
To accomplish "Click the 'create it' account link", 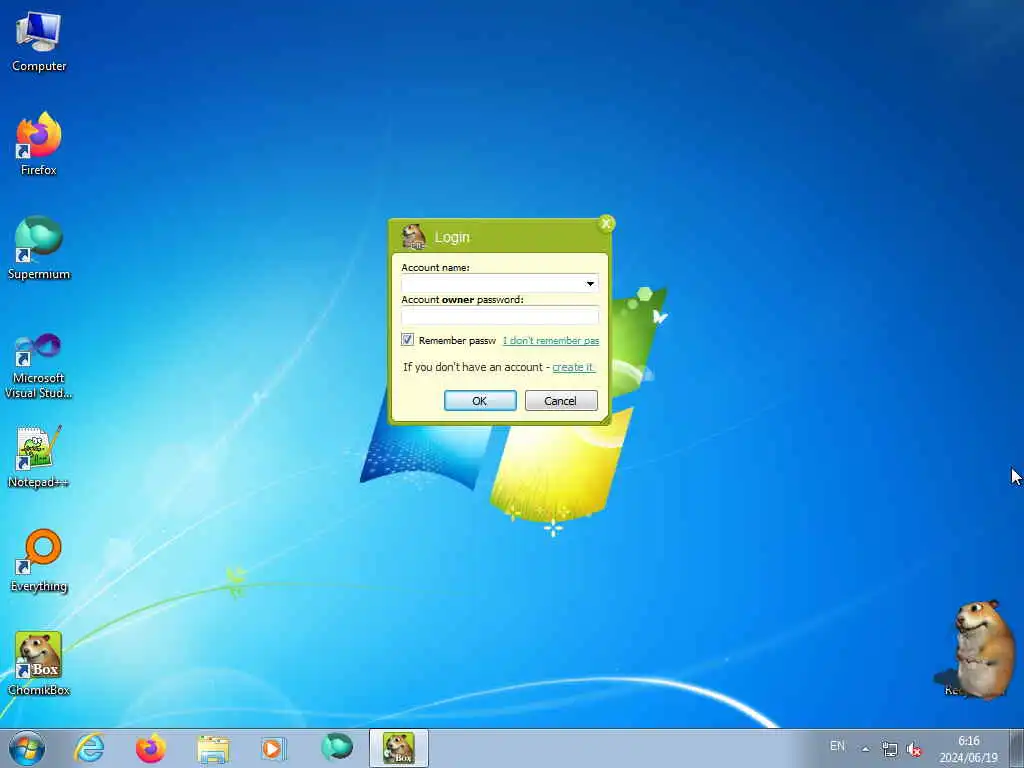I will pyautogui.click(x=573, y=367).
